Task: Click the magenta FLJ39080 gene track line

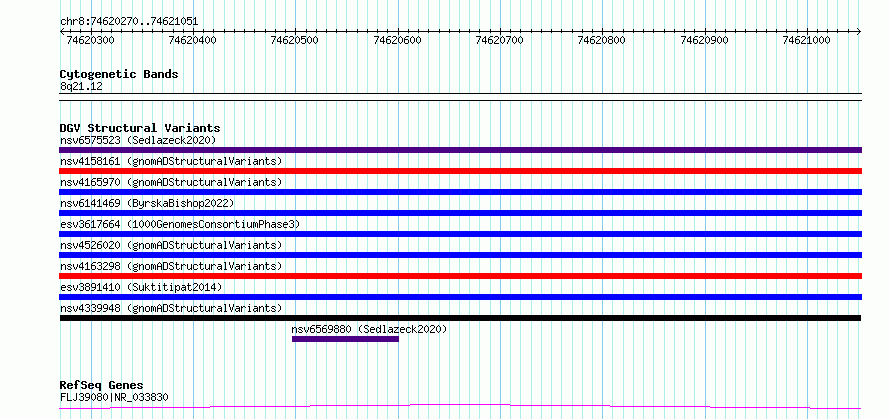Action: (460, 407)
